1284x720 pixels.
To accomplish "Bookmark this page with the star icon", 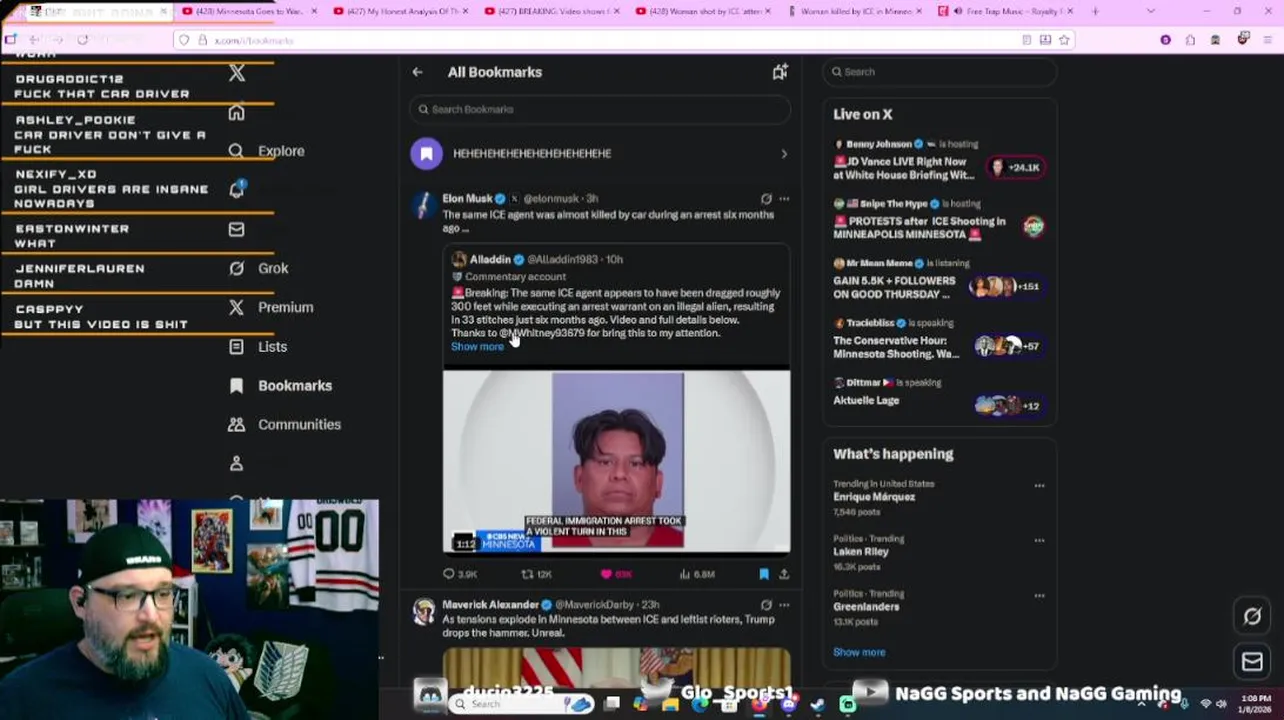I will click(1064, 40).
